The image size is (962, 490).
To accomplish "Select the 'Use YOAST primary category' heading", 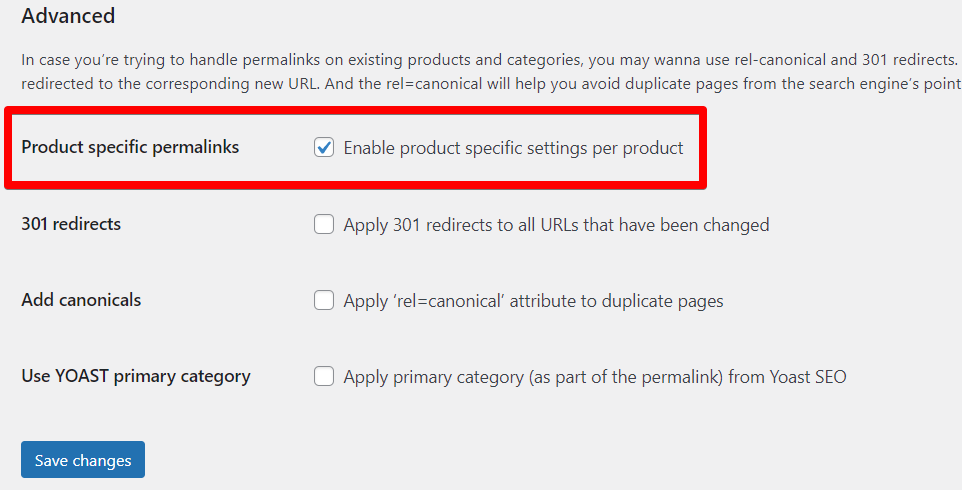I will click(136, 376).
